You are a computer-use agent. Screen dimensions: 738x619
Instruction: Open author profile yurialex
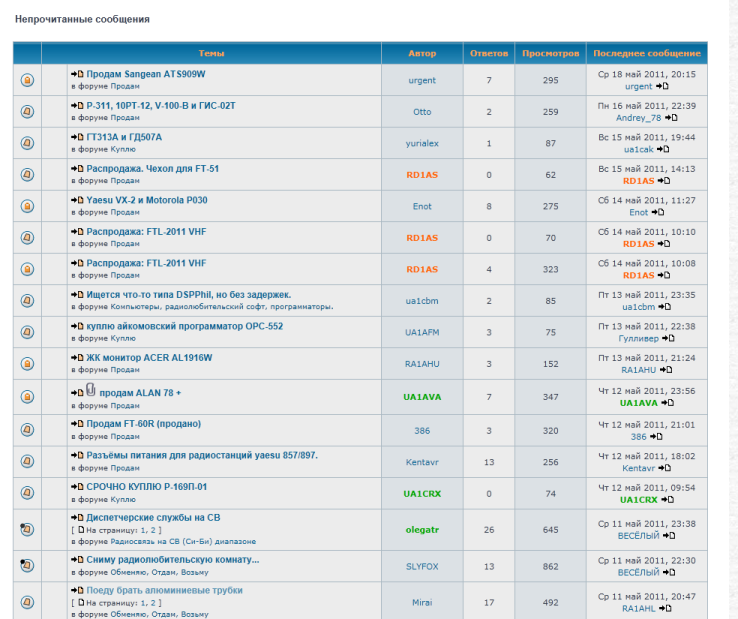(422, 143)
